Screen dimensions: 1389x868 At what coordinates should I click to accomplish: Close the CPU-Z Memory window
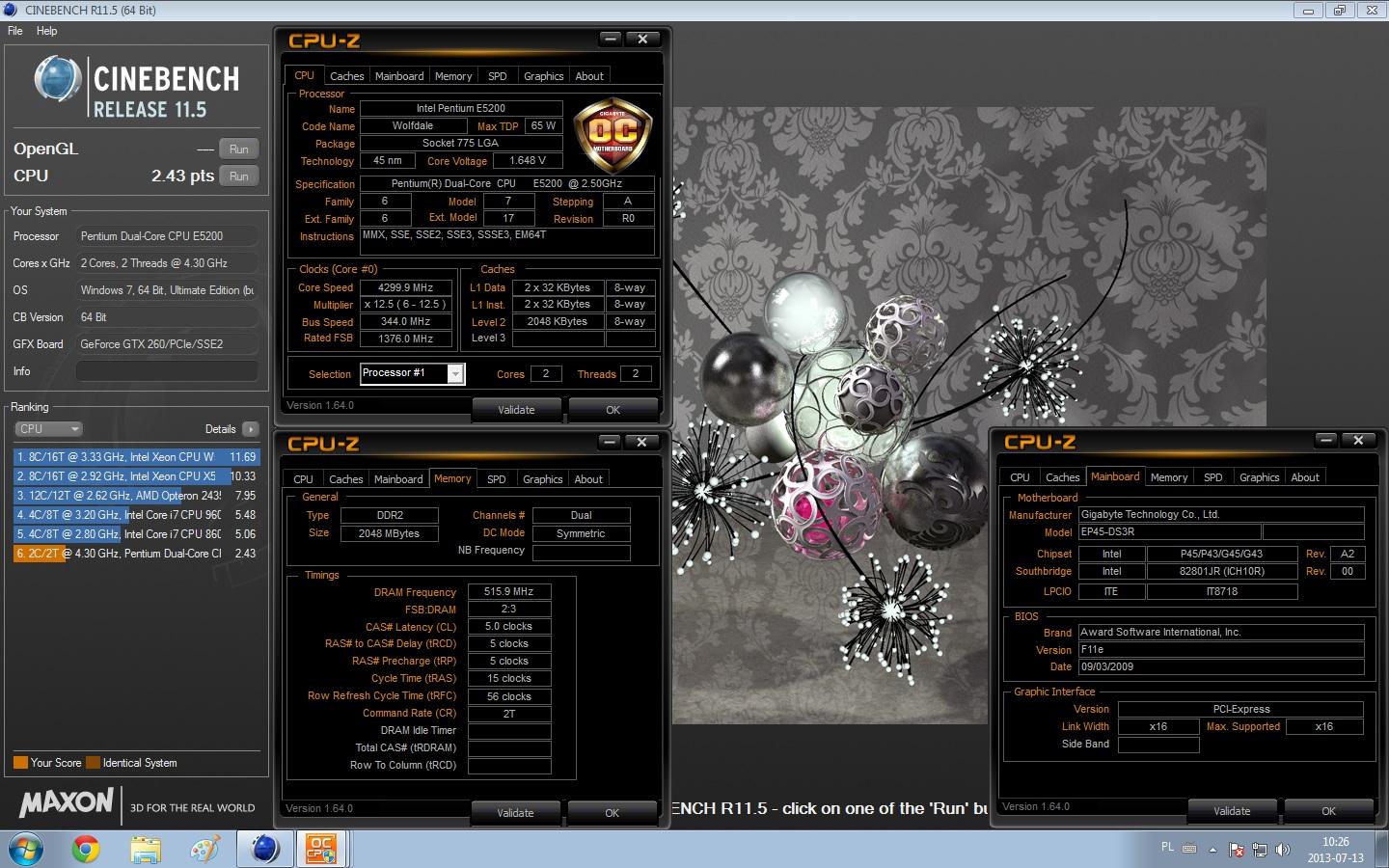pos(641,442)
